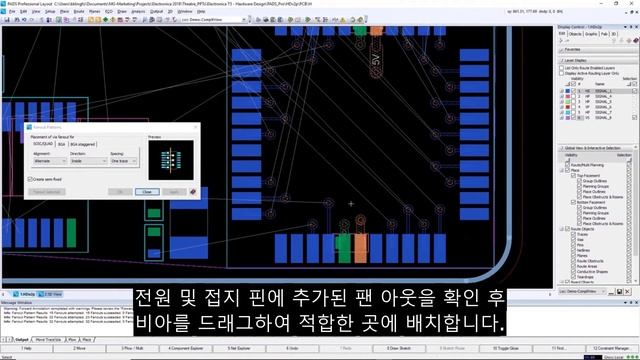This screenshot has width=640, height=360.
Task: Click the purple color swatch of layer 6
Action: (x=568, y=118)
